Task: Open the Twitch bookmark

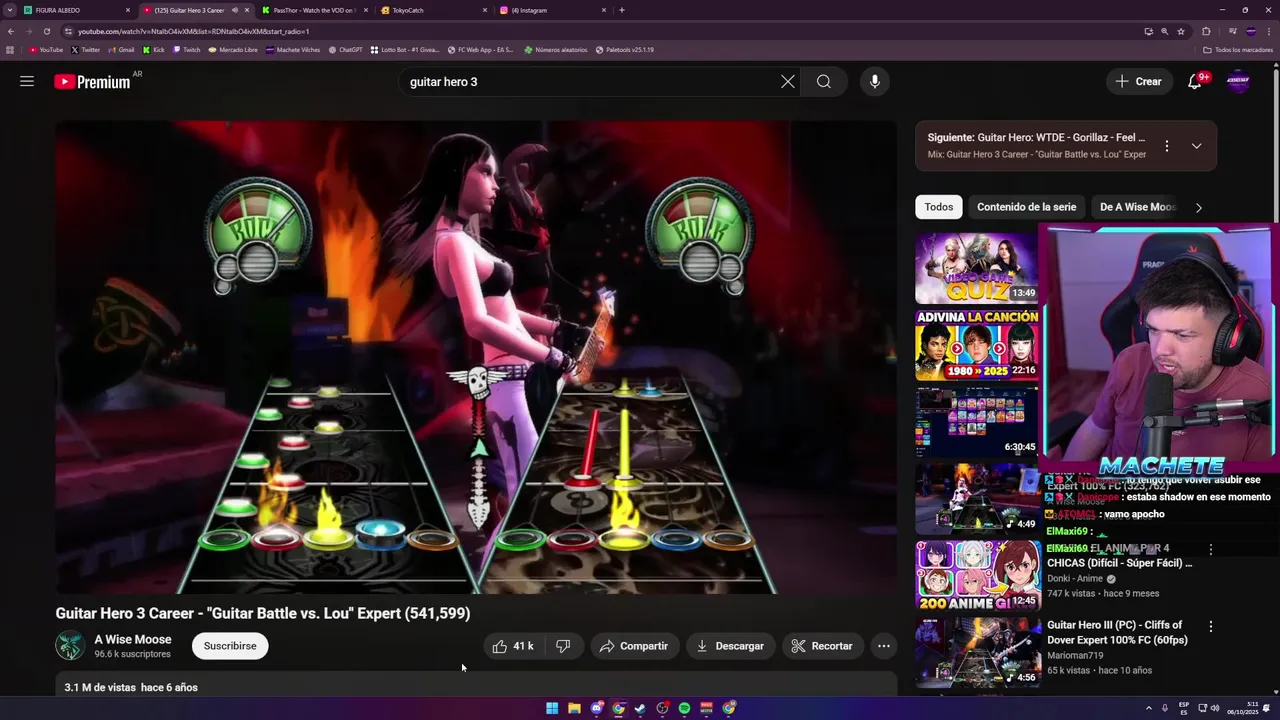Action: click(187, 50)
